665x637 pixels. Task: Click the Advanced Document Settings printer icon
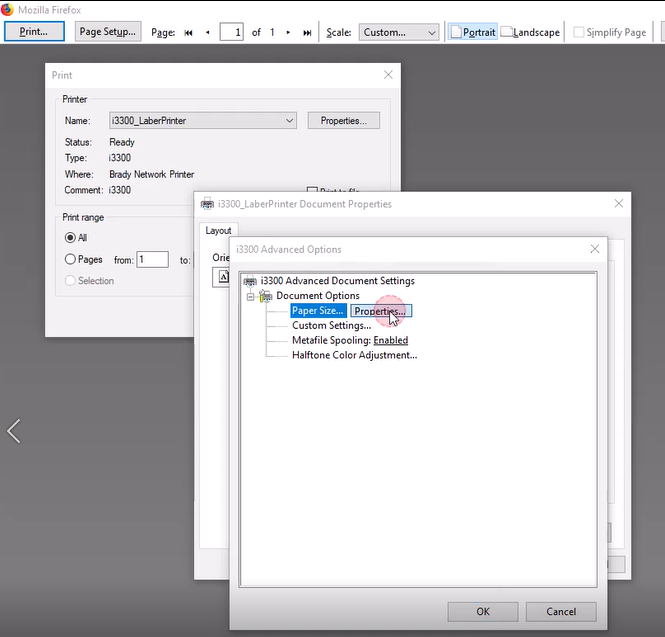pos(250,281)
